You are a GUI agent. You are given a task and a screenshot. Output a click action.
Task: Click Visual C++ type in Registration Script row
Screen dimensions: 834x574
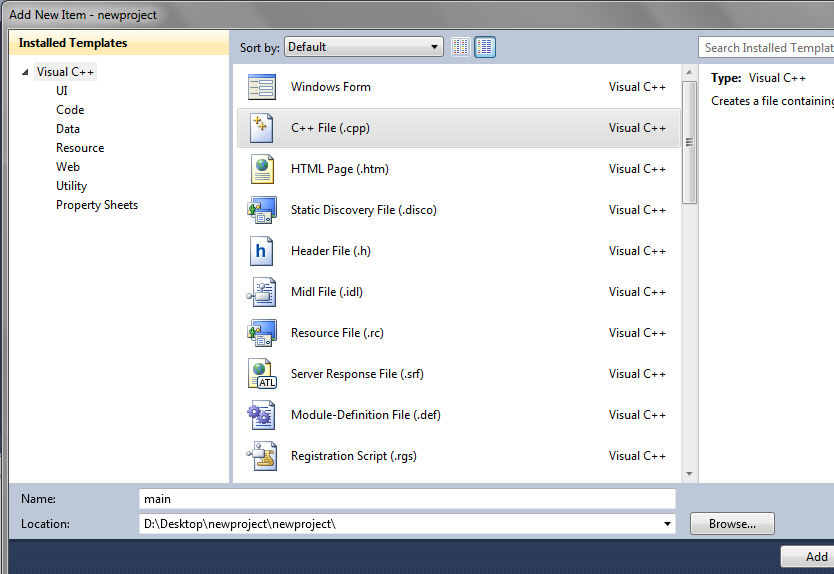[637, 456]
